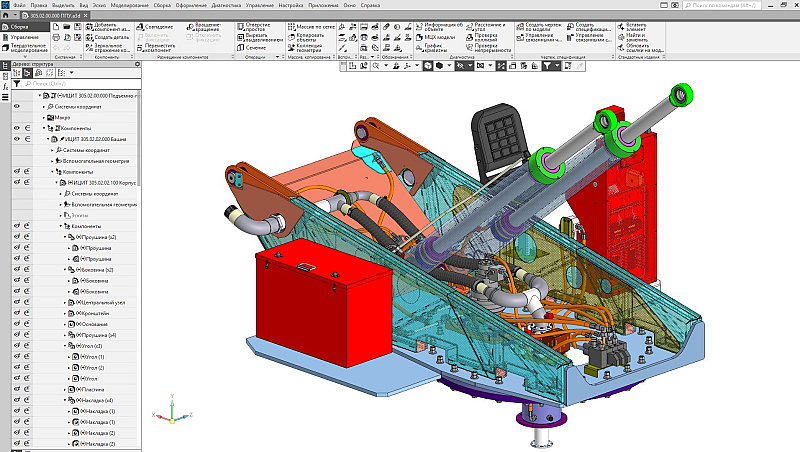Open the Diagnostics menu

click(x=228, y=6)
